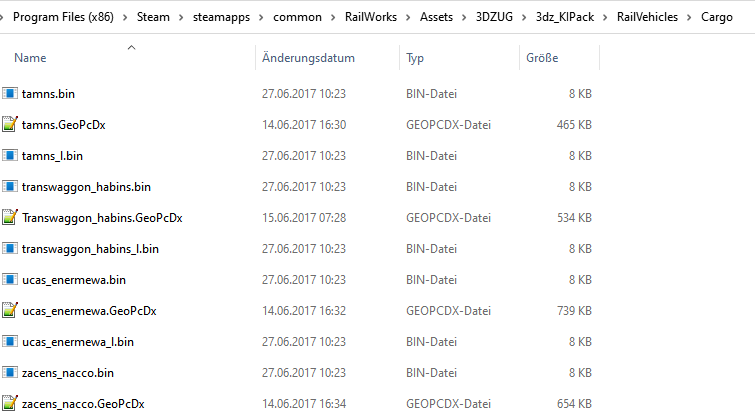Click the tamns_l.bin file icon
Image resolution: width=755 pixels, height=416 pixels.
pyautogui.click(x=10, y=156)
